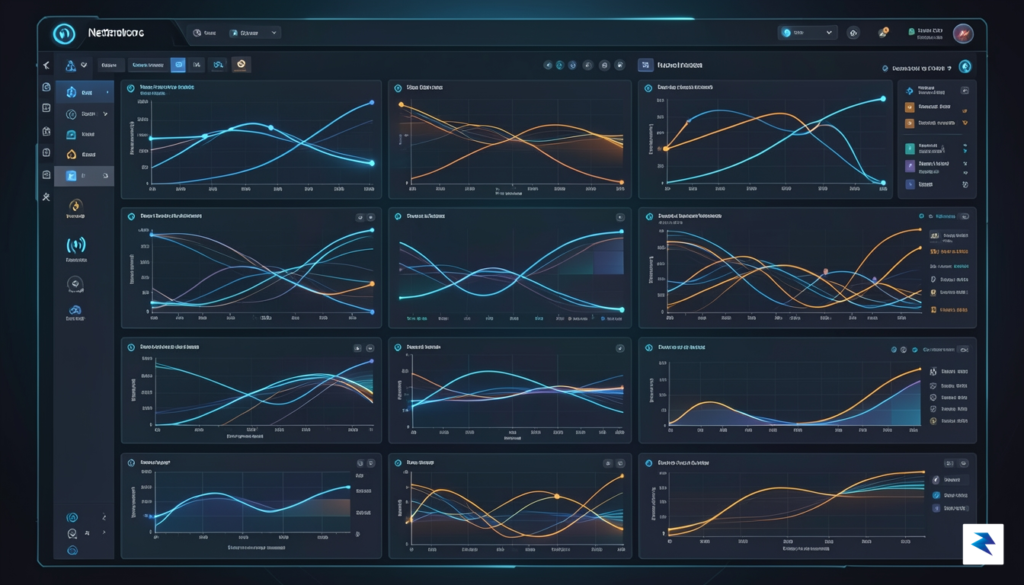The height and width of the screenshot is (585, 1024).
Task: Click the small square button atop top-right list panel
Action: click(964, 91)
